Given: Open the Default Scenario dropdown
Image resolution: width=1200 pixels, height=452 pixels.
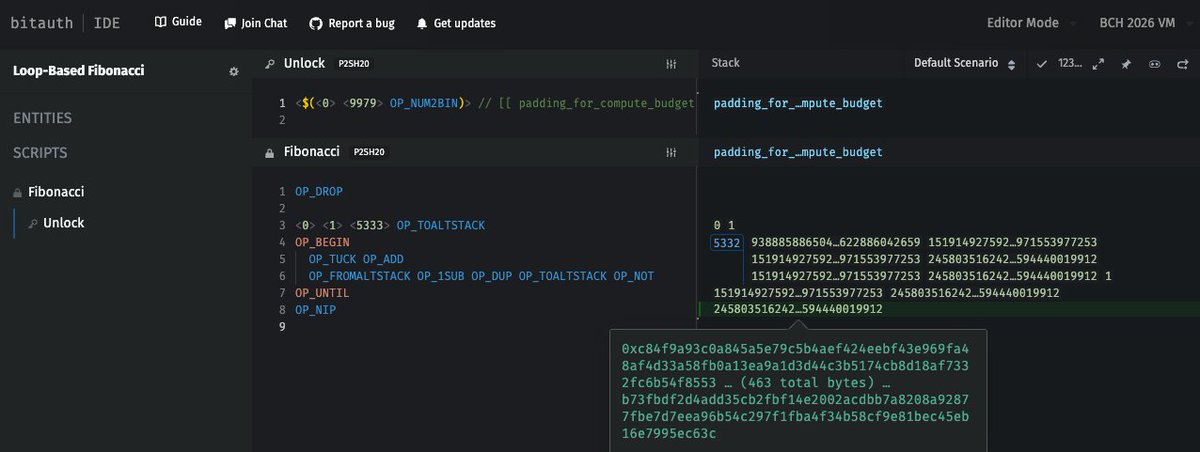Looking at the screenshot, I should (x=965, y=63).
